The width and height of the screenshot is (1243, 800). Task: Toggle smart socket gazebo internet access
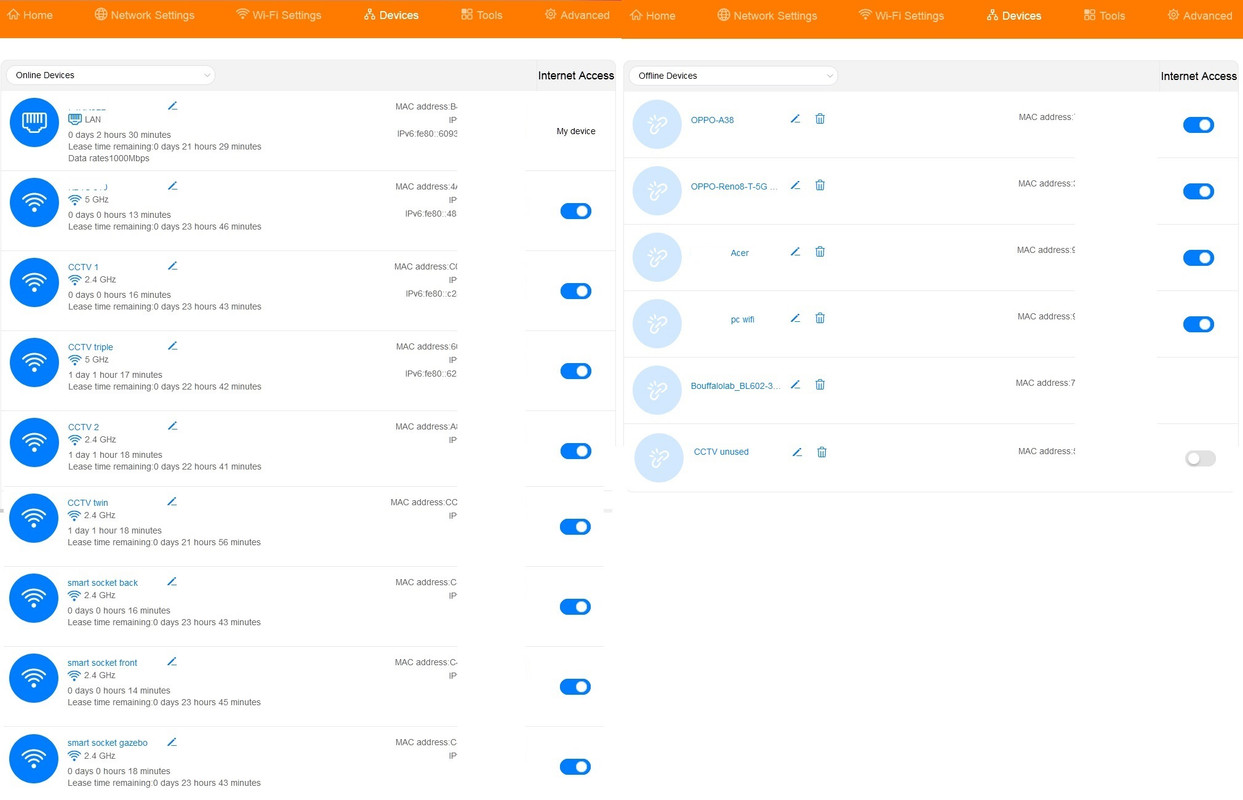click(575, 767)
